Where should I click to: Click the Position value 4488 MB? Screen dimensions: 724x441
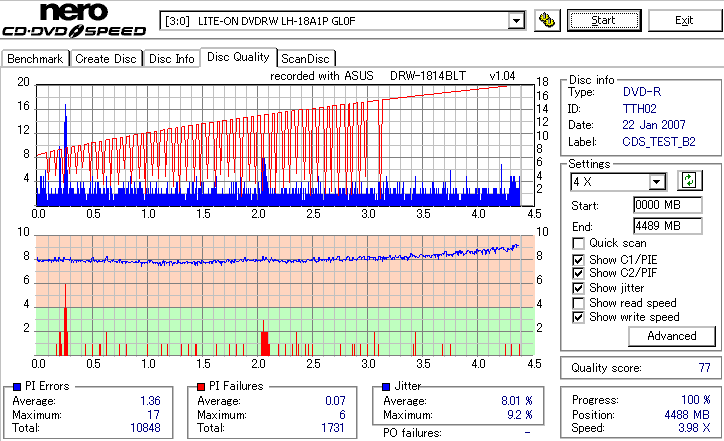tap(688, 415)
